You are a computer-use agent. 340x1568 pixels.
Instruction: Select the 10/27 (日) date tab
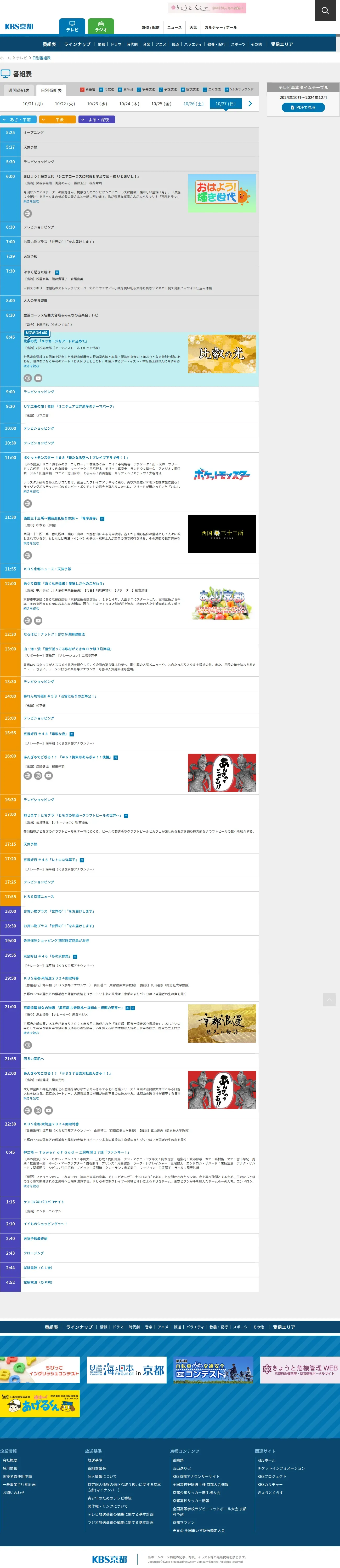coord(225,104)
